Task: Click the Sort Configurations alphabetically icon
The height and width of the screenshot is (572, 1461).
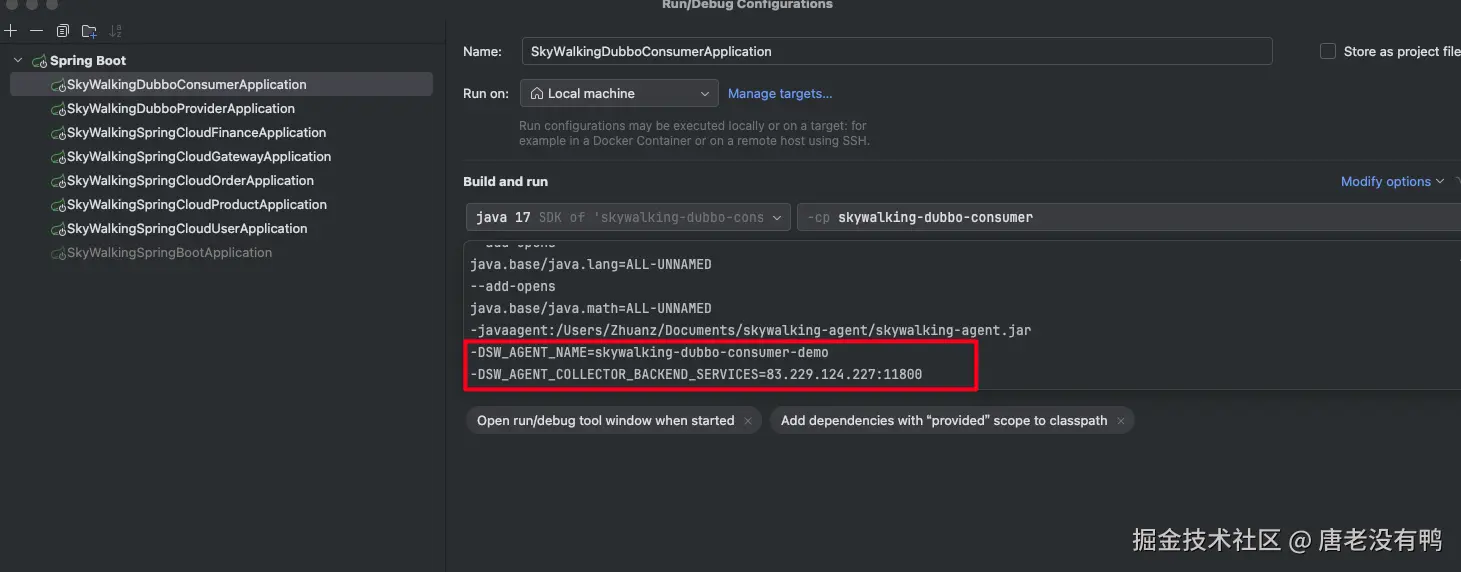Action: coord(115,31)
